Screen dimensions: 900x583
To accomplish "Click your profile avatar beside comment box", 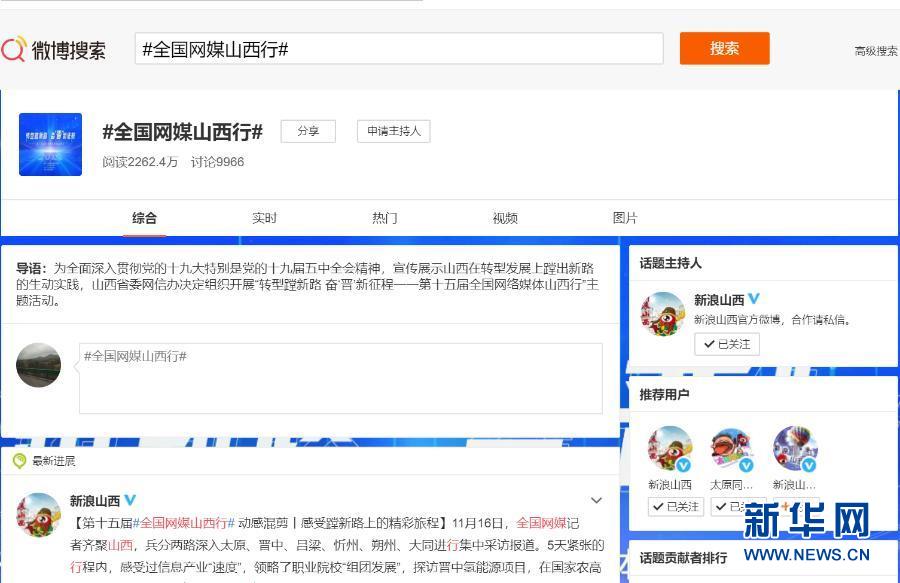I will pos(39,366).
